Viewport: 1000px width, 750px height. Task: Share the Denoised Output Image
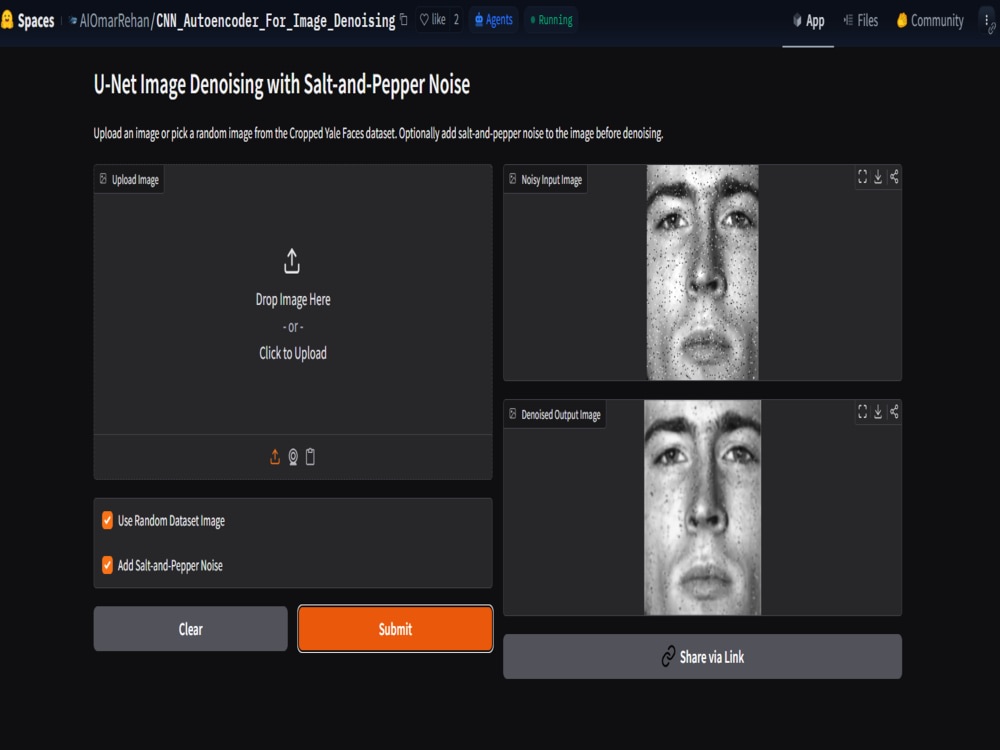pos(894,412)
